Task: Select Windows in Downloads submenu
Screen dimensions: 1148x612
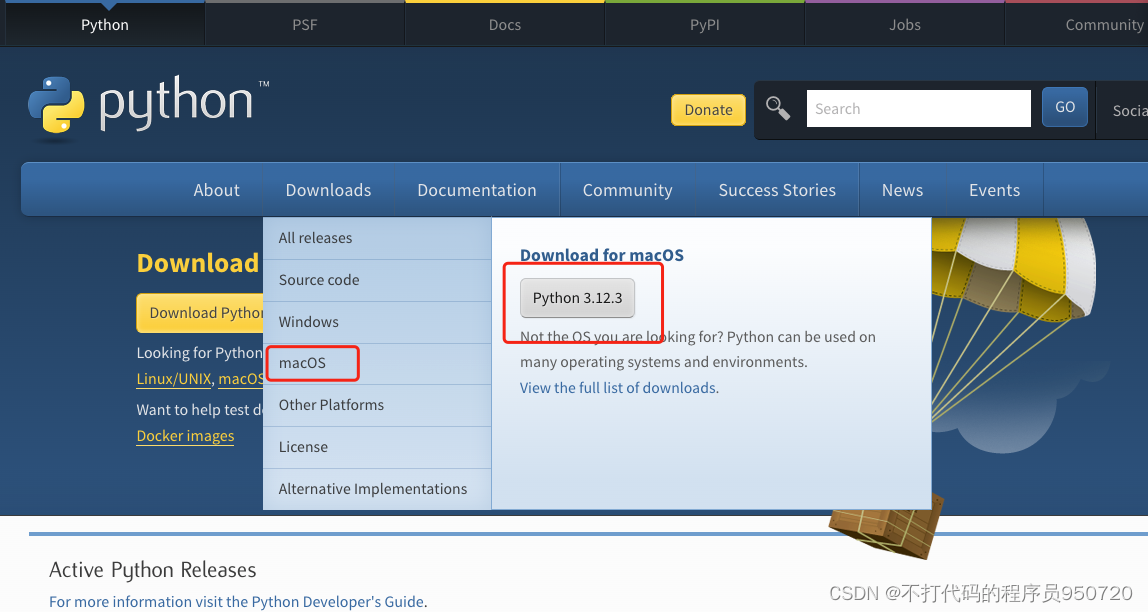Action: point(377,321)
